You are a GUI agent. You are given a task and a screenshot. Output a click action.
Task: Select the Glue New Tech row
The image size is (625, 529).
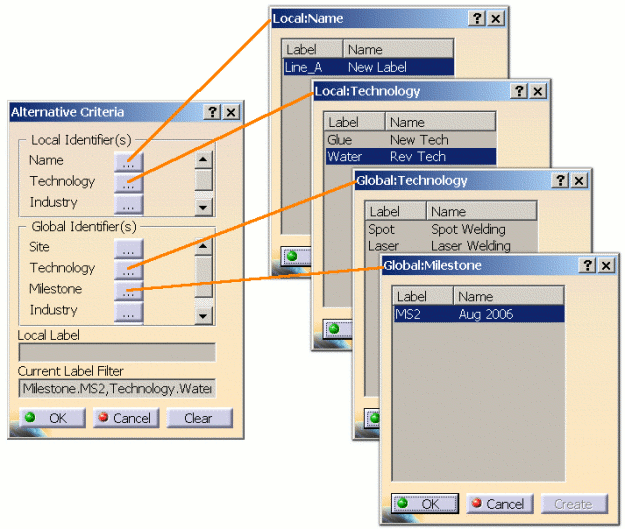click(x=410, y=140)
